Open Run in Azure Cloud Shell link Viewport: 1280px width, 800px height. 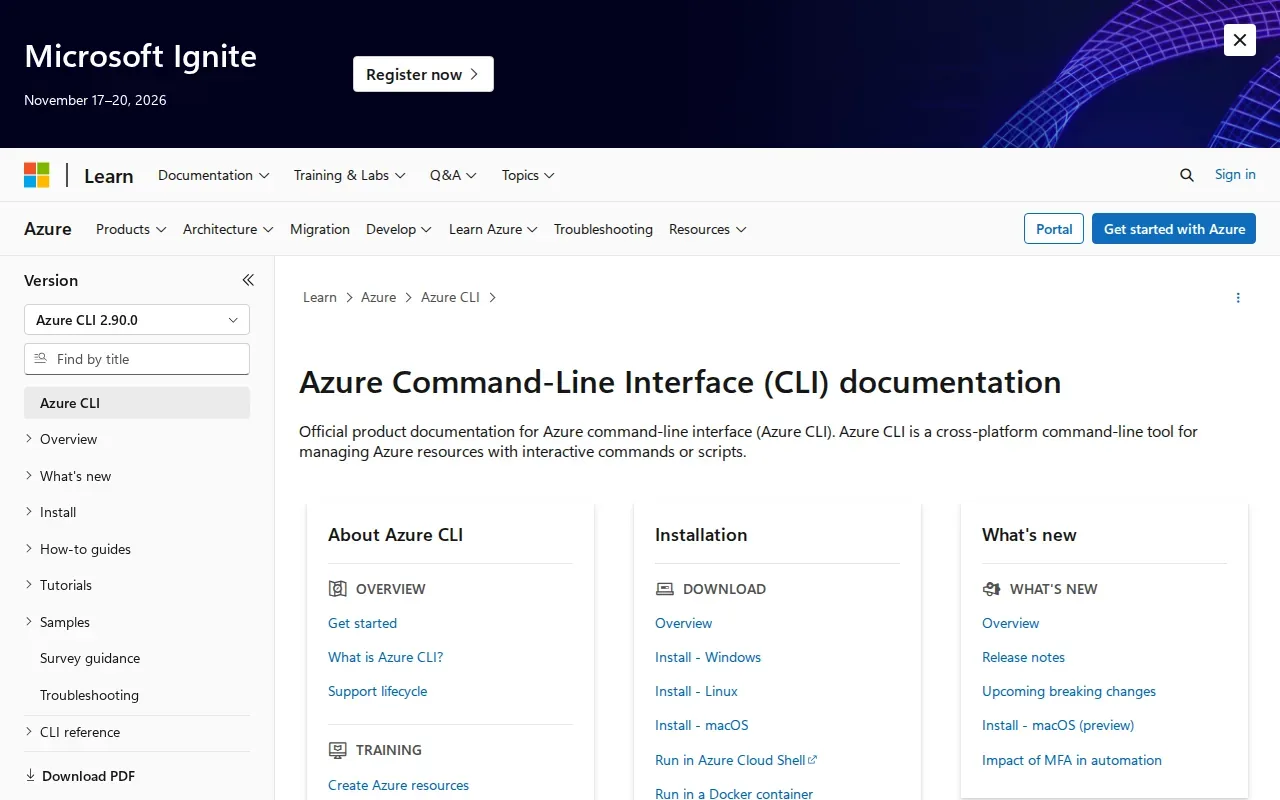(736, 760)
